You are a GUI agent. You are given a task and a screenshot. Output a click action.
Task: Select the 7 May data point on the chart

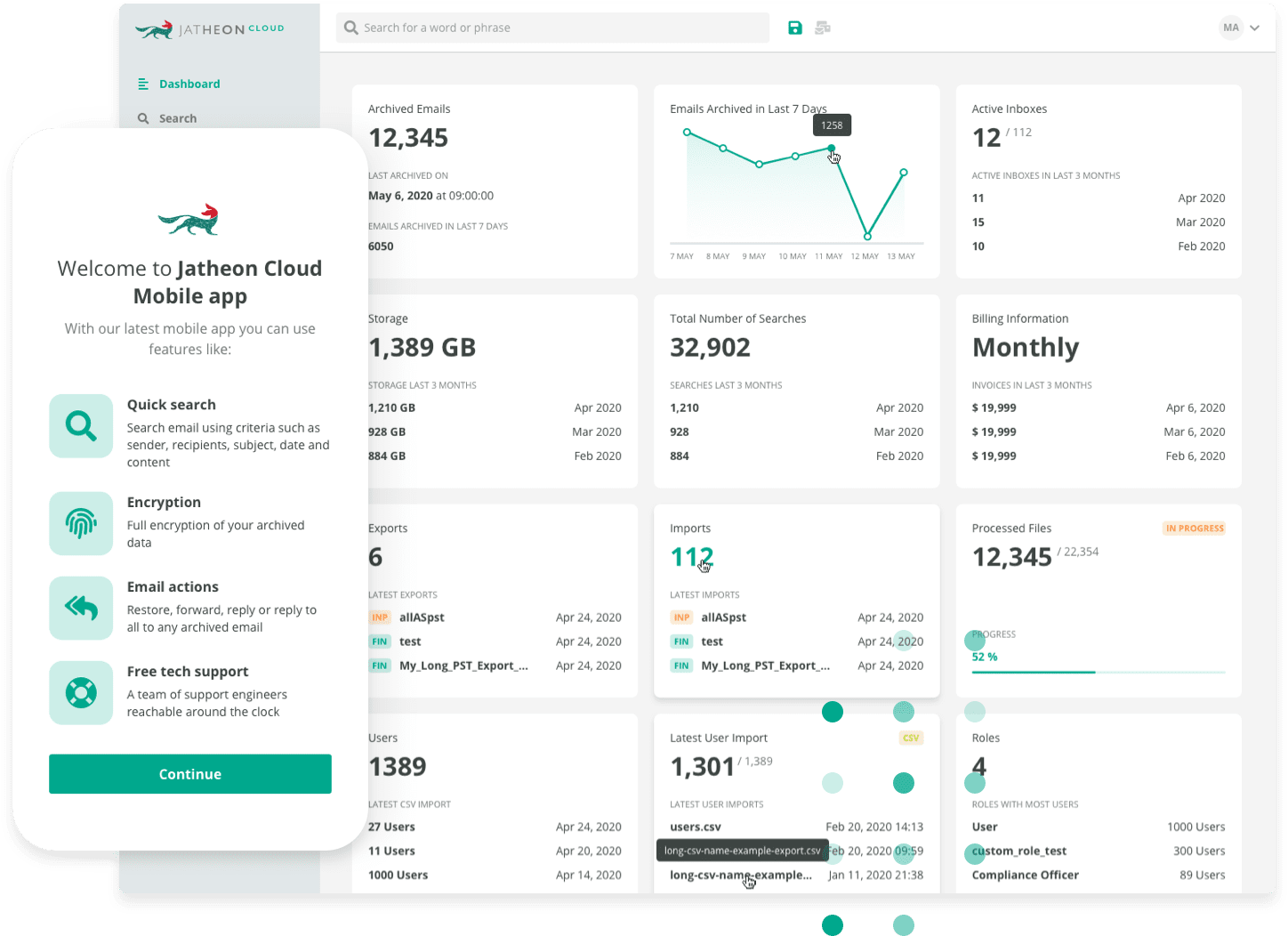(687, 132)
